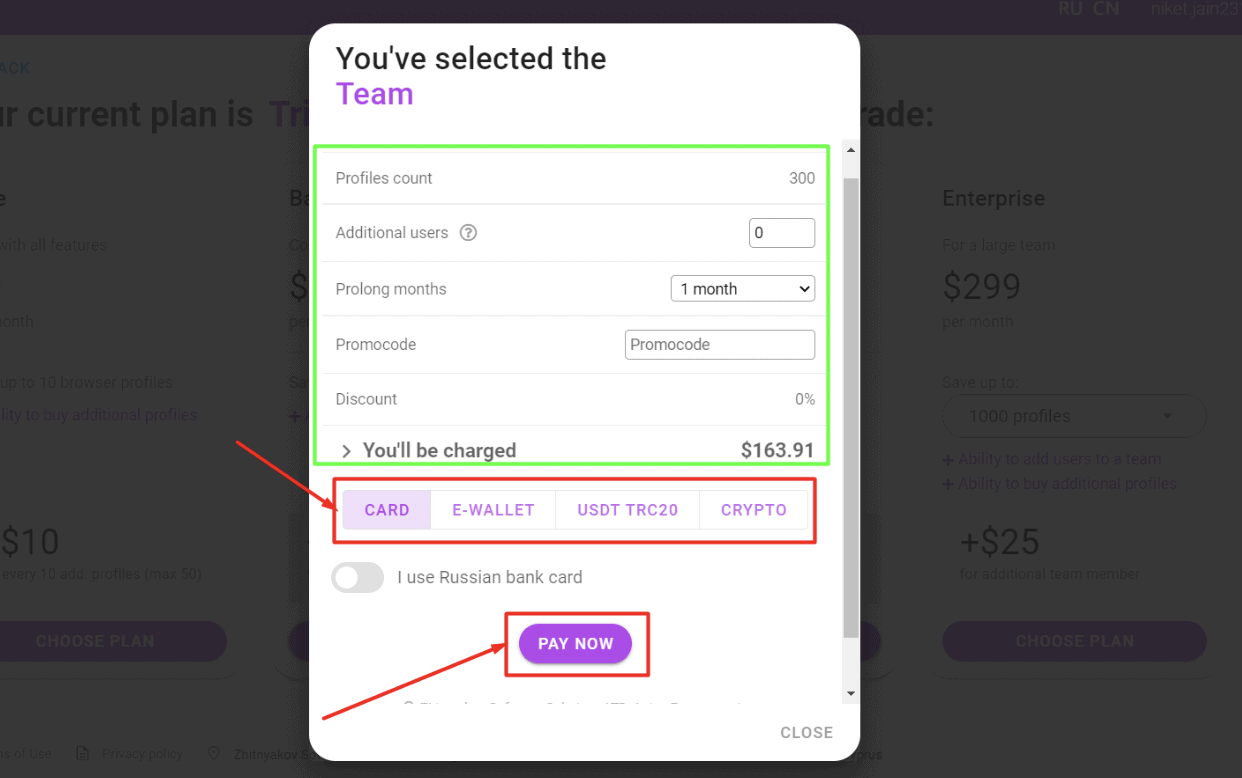Open the Enterprise 1000 profiles dropdown

pos(1074,416)
